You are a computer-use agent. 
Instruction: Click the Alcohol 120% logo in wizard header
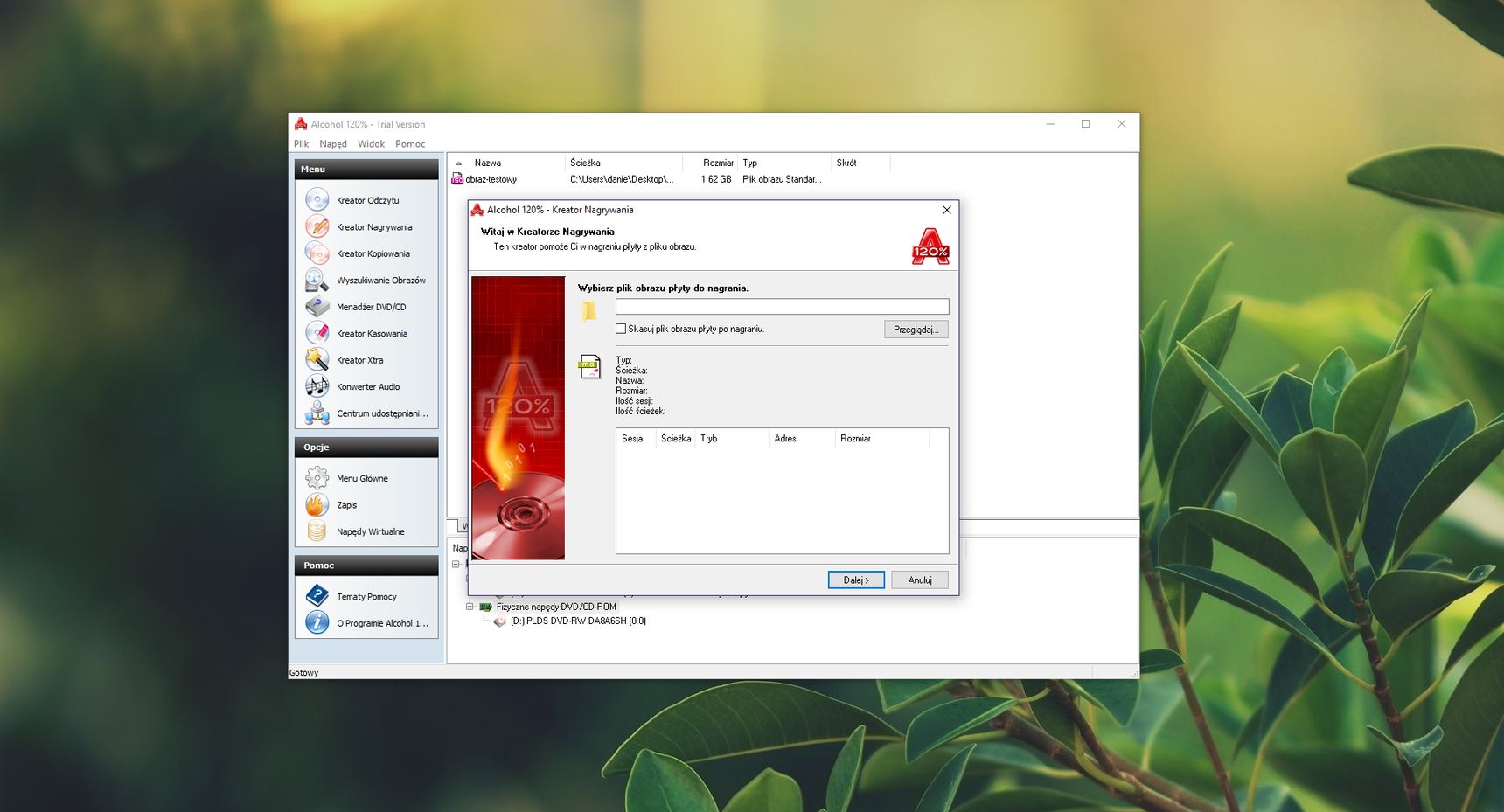930,246
